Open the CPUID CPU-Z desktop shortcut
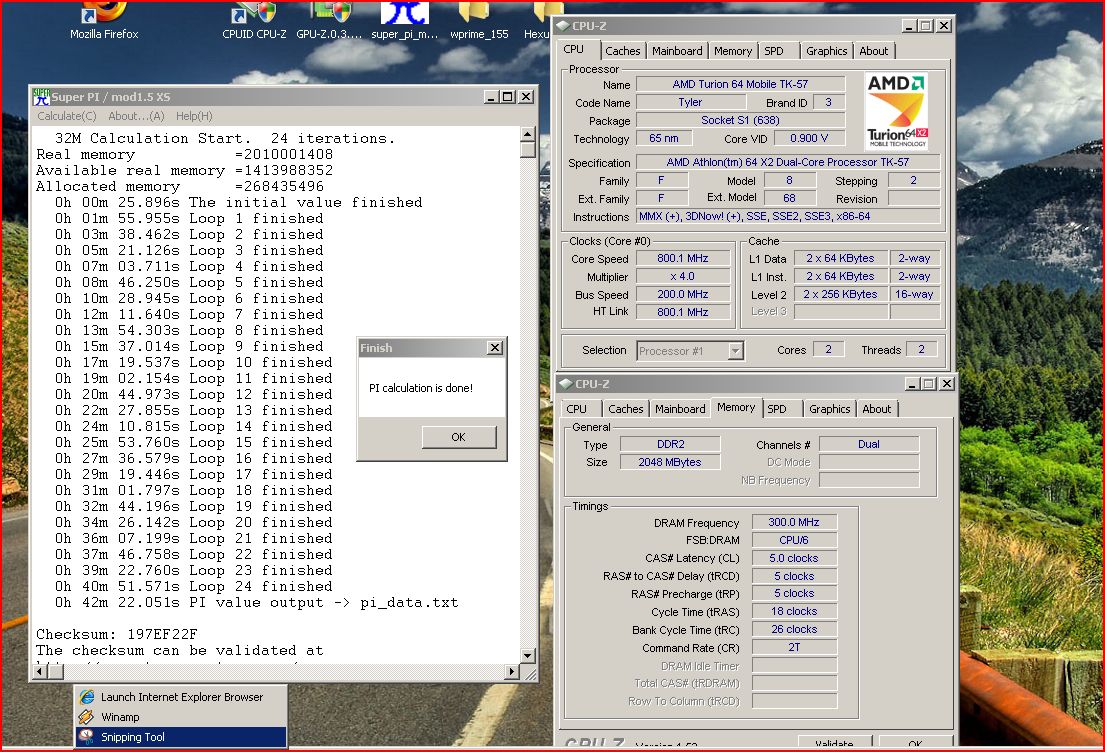1105x752 pixels. [254, 20]
